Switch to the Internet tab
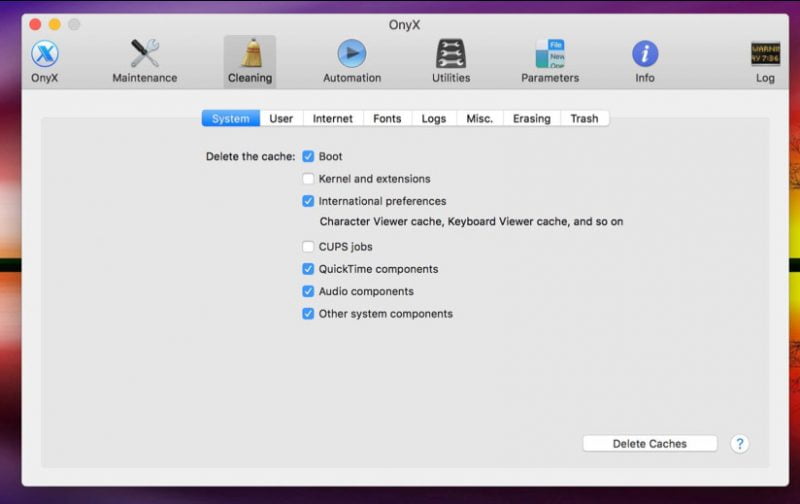Image resolution: width=800 pixels, height=504 pixels. (333, 118)
